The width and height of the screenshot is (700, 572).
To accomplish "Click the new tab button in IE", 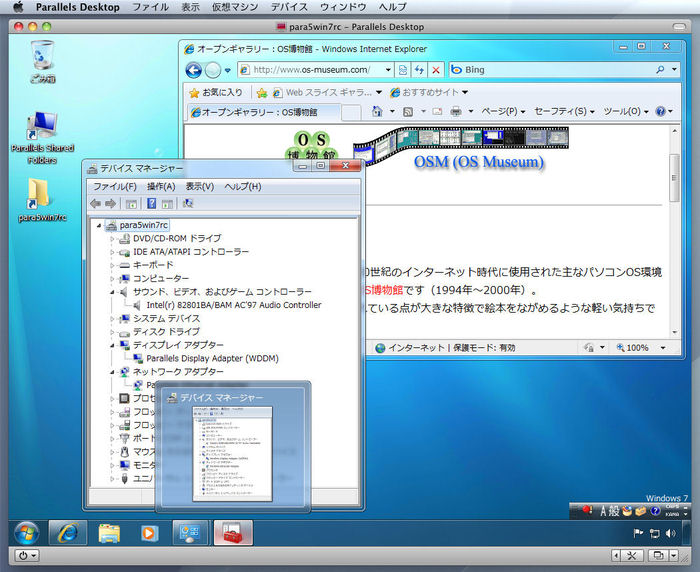I will pos(351,113).
